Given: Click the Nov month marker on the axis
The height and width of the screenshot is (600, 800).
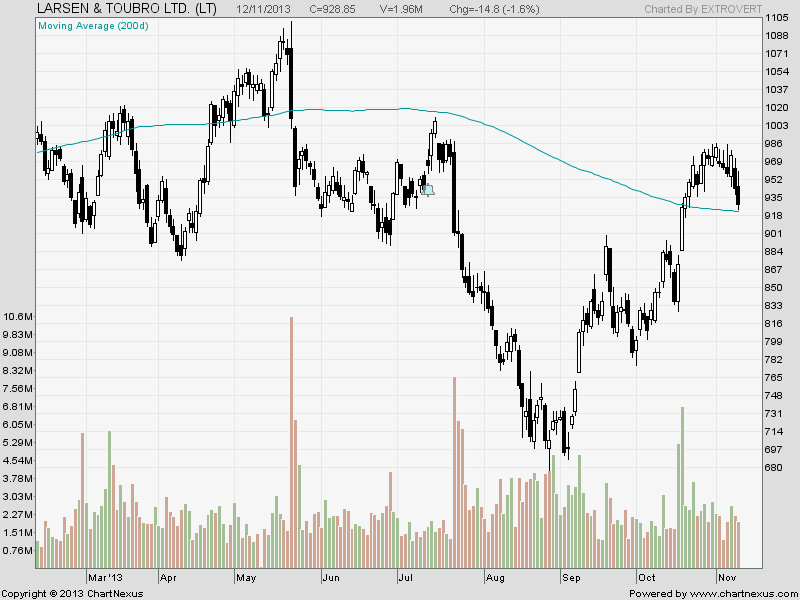Looking at the screenshot, I should coord(726,577).
